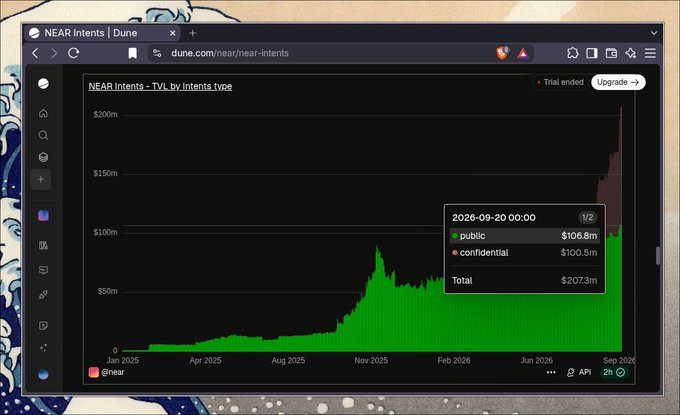Click the tooltip date 2026-09-20 00:00
The image size is (680, 415).
tap(494, 218)
